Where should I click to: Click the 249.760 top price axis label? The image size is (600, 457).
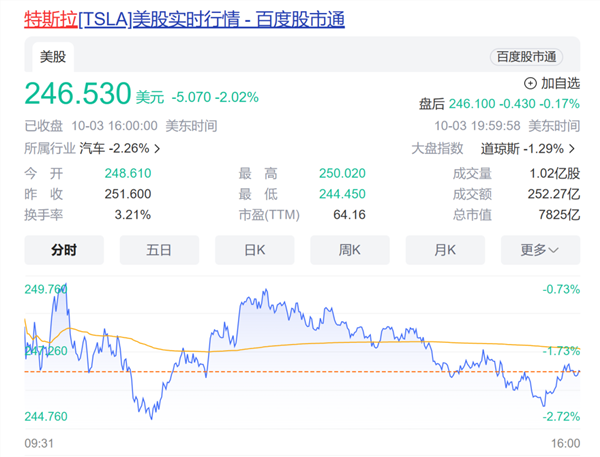[x=46, y=289]
